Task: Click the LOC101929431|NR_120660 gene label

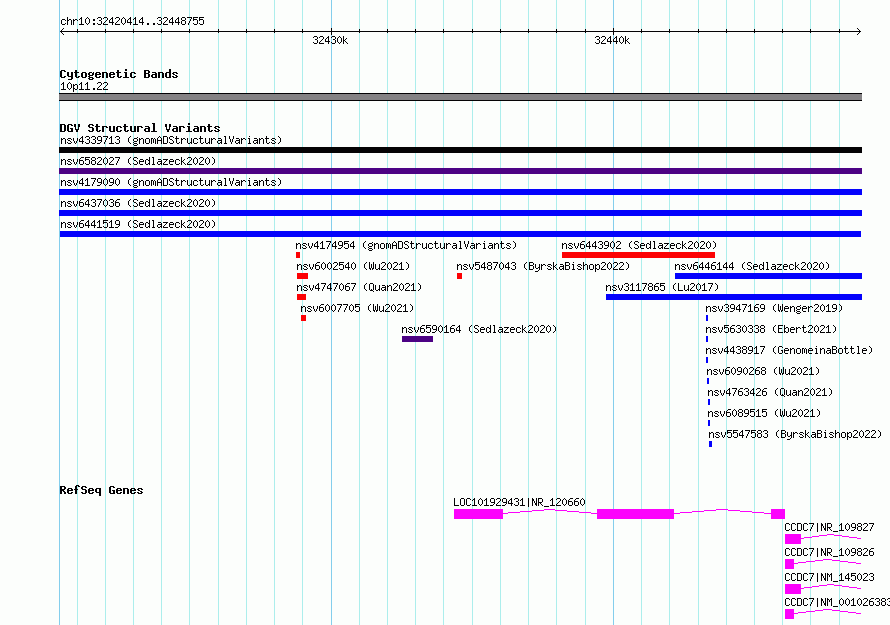Action: coord(519,502)
